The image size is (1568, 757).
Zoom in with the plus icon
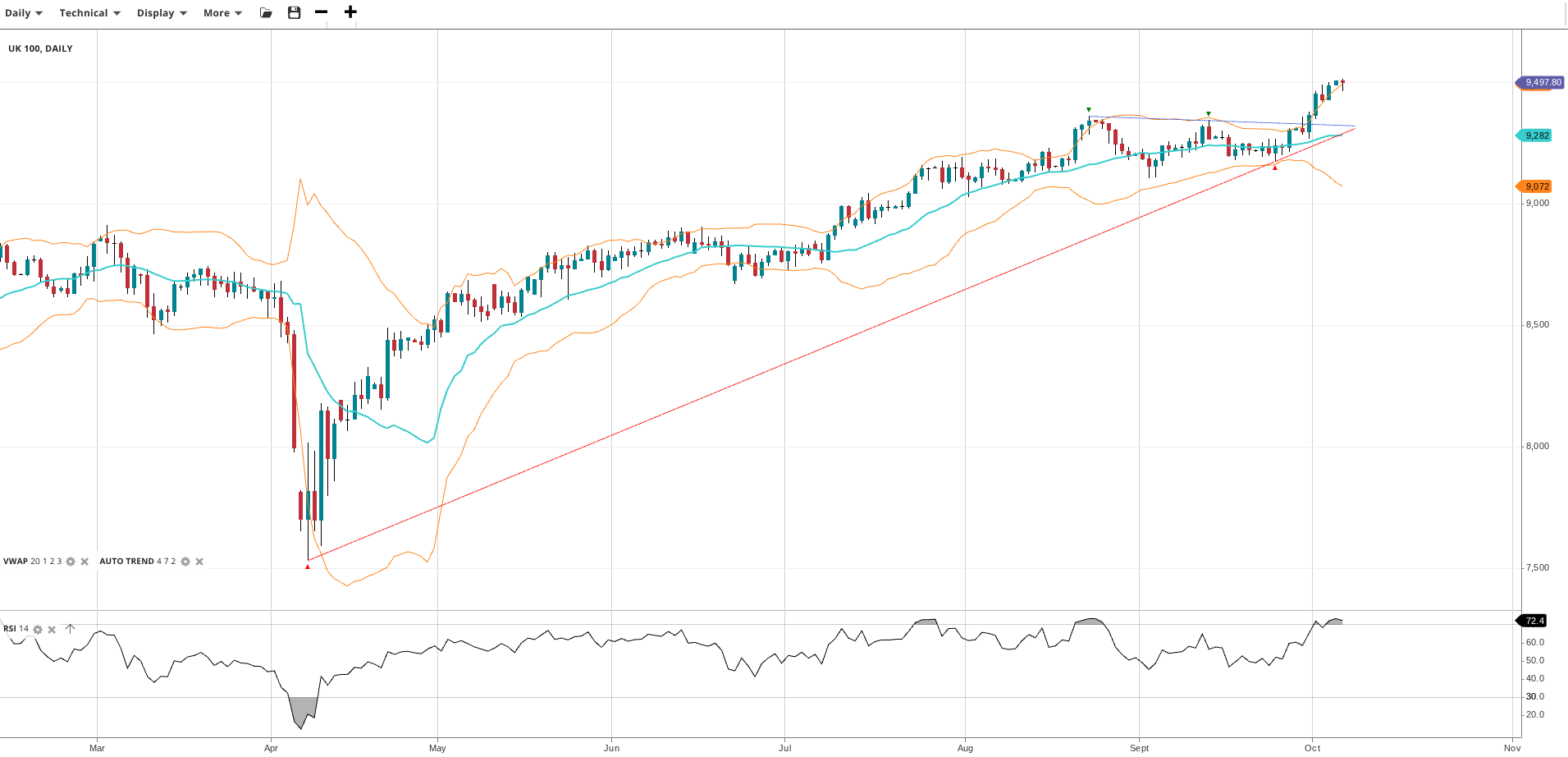click(x=350, y=12)
